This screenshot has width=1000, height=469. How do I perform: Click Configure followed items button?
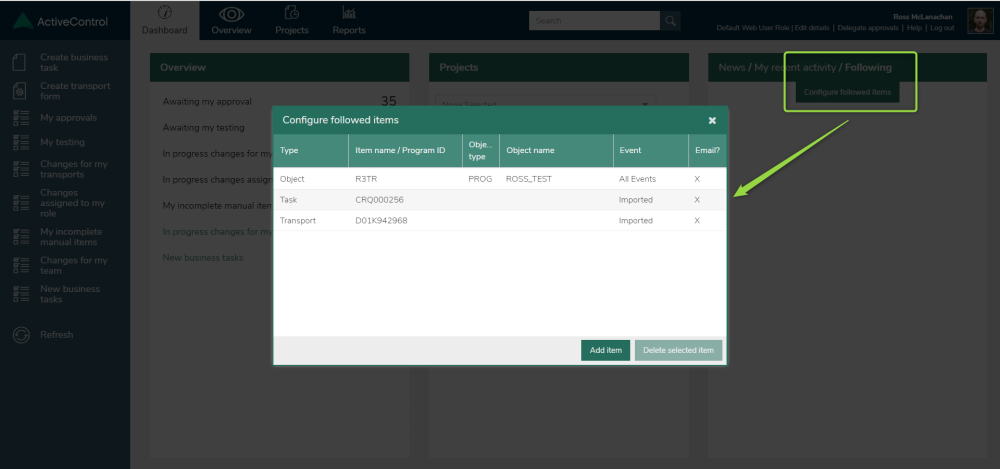(847, 92)
